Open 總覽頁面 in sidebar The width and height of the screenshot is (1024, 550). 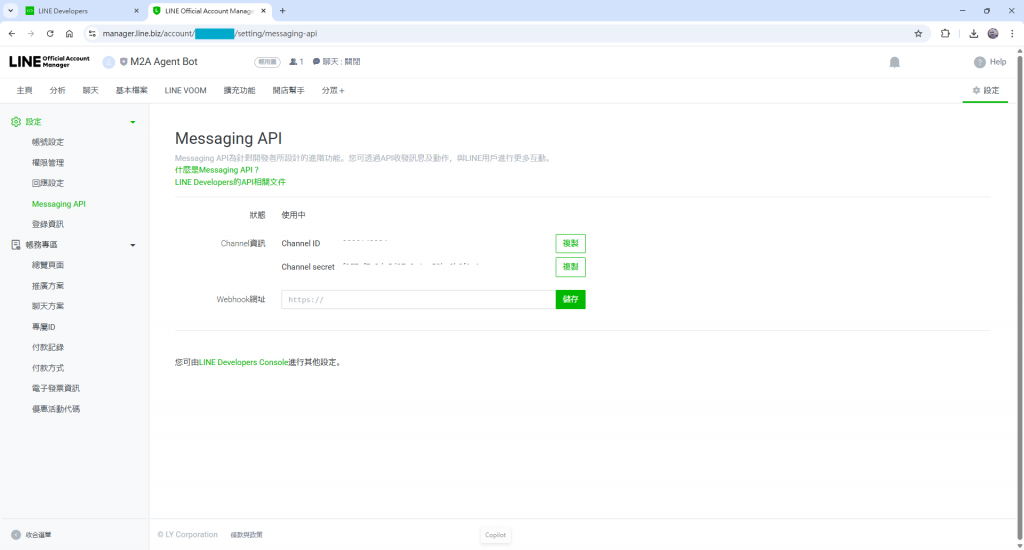[48, 265]
